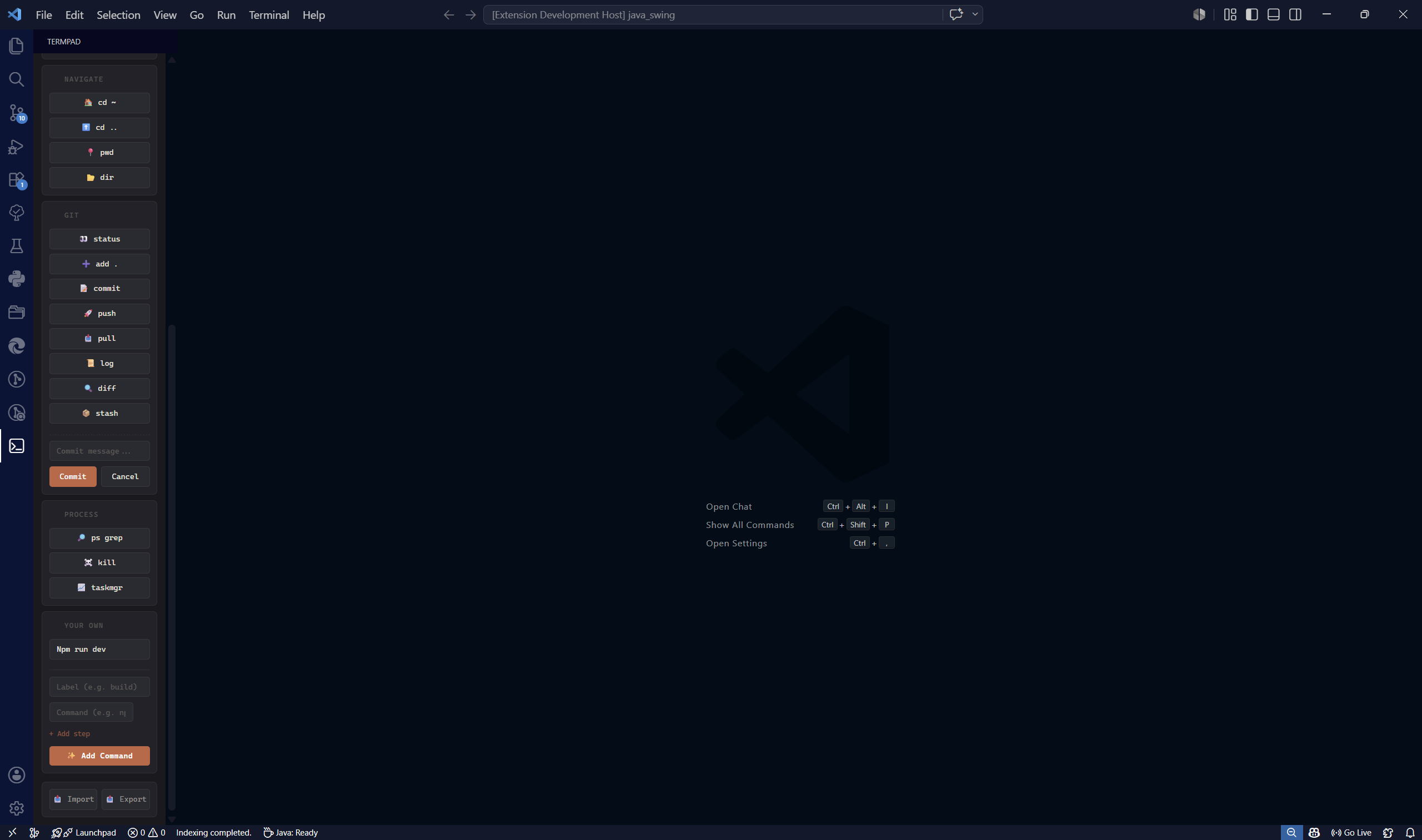Run the git add . button
This screenshot has width=1422, height=840.
click(99, 264)
